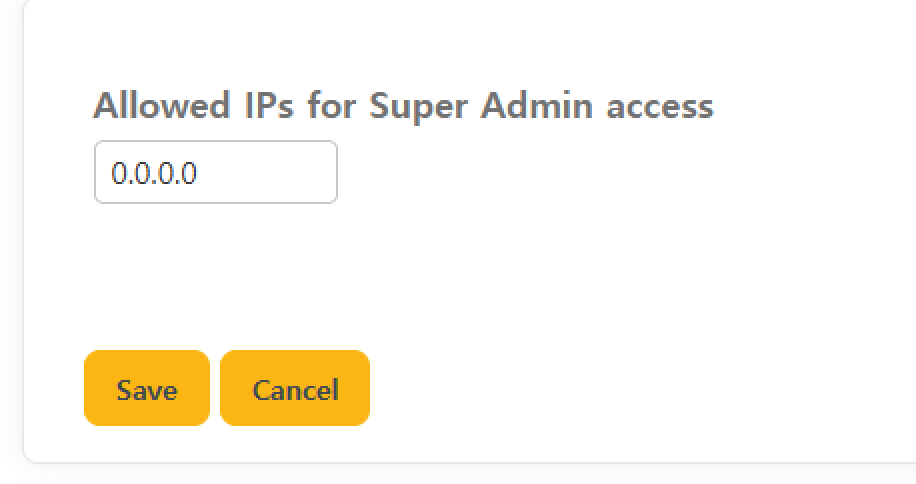Click the Cancel button
Image resolution: width=916 pixels, height=484 pixels.
[295, 388]
